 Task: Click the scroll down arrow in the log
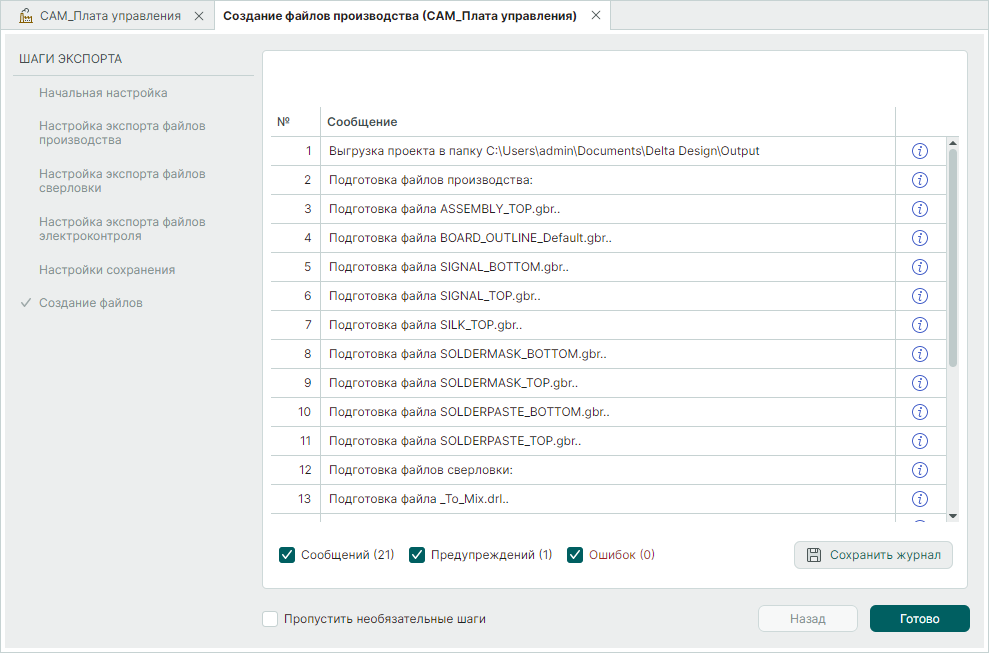pos(952,515)
